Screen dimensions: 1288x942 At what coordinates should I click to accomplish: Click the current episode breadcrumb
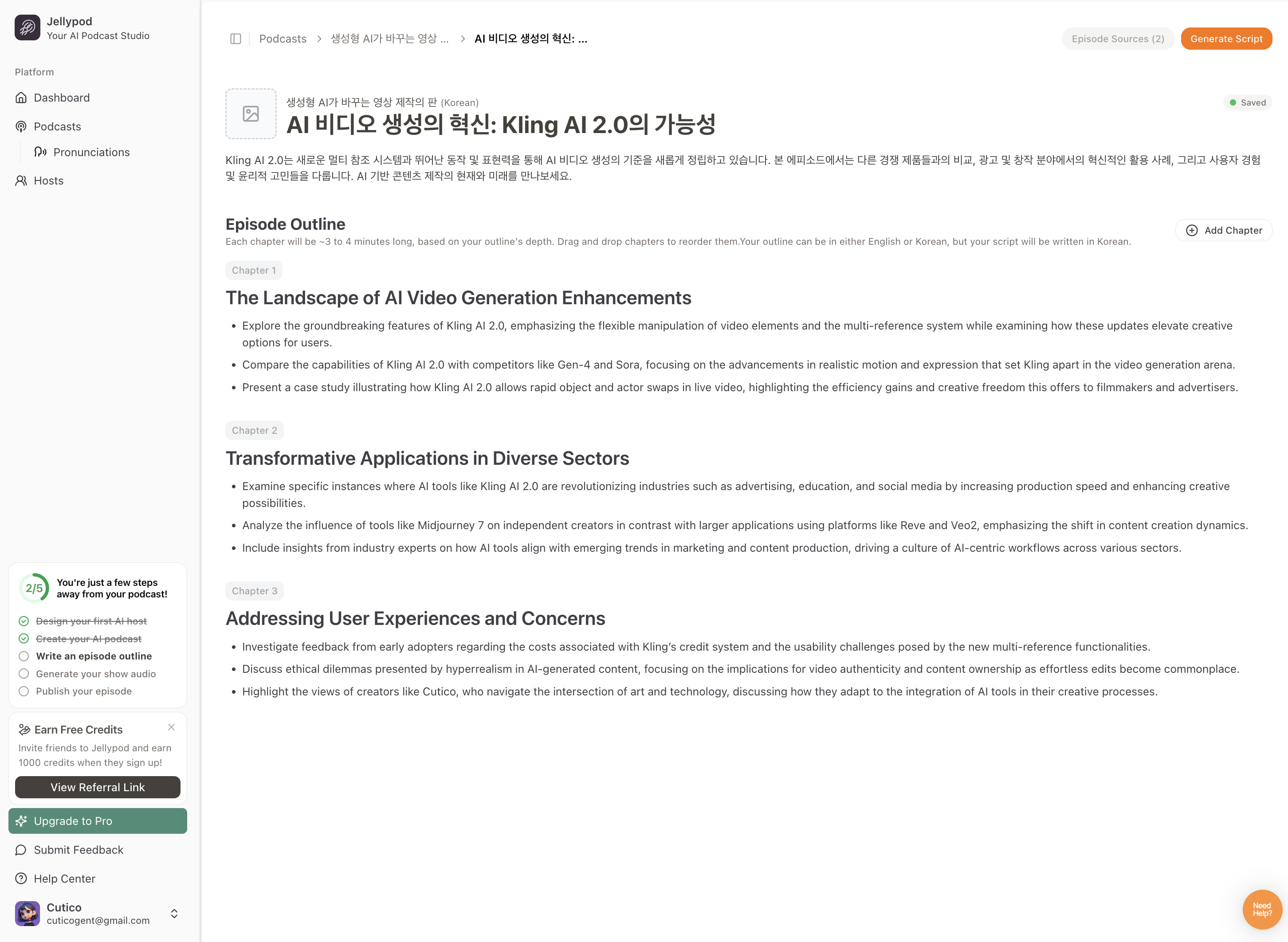point(531,39)
